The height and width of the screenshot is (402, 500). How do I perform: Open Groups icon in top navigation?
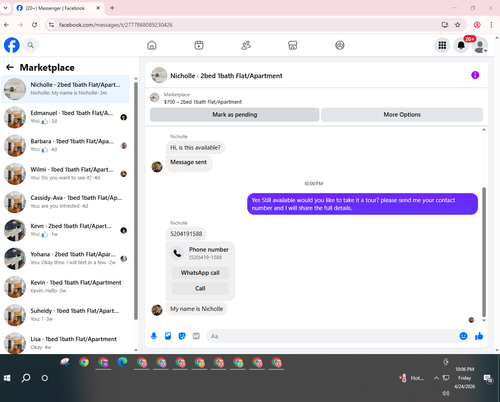[340, 45]
